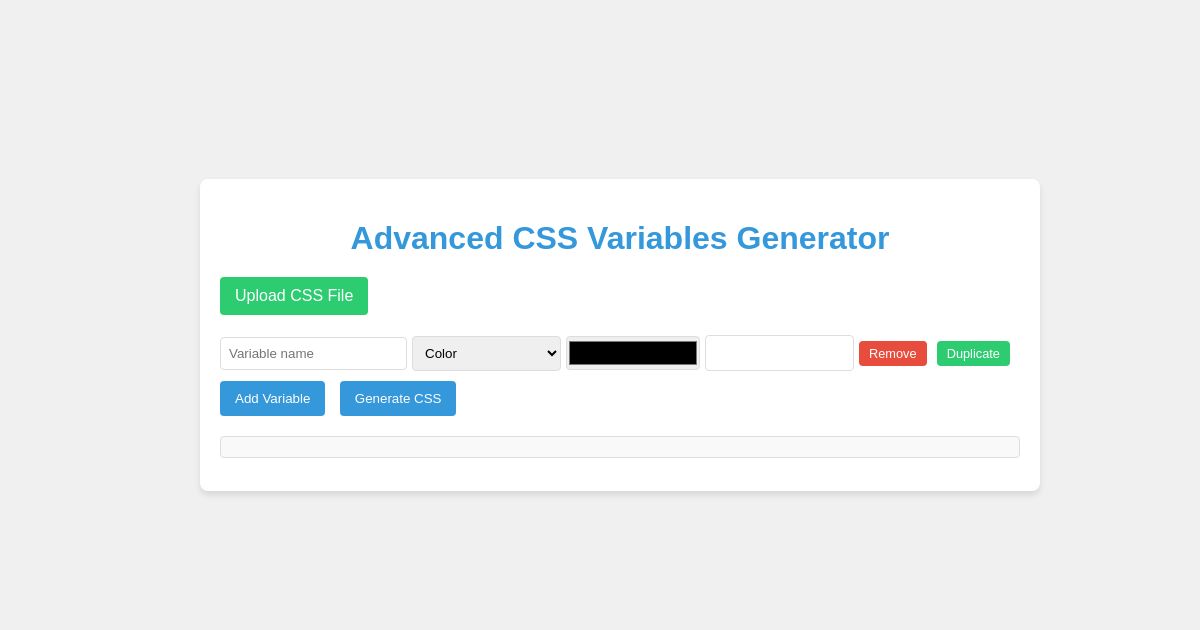The height and width of the screenshot is (630, 1200).
Task: Activate the blue Generate CSS action
Action: (397, 398)
